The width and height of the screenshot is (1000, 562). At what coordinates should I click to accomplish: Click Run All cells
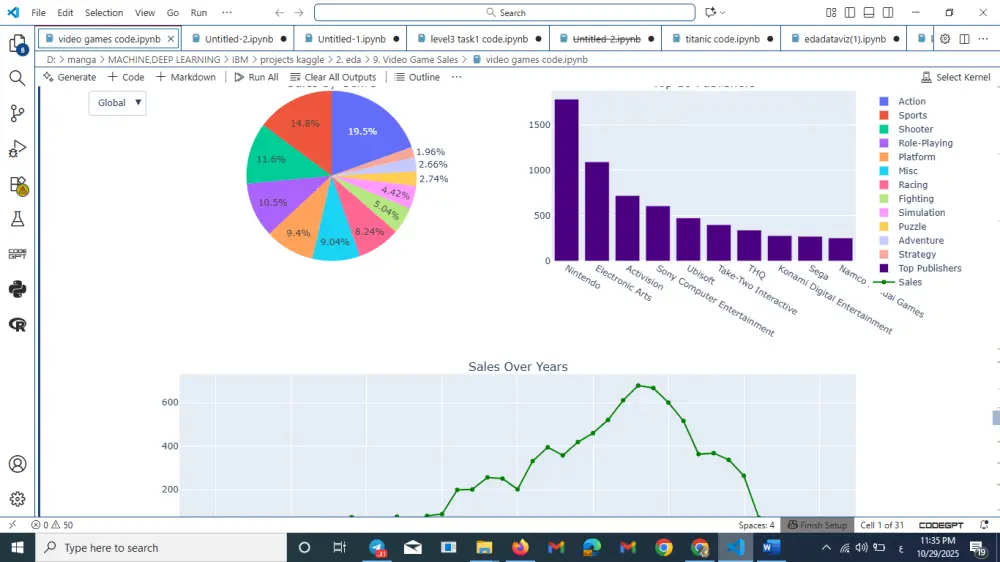pyautogui.click(x=256, y=77)
